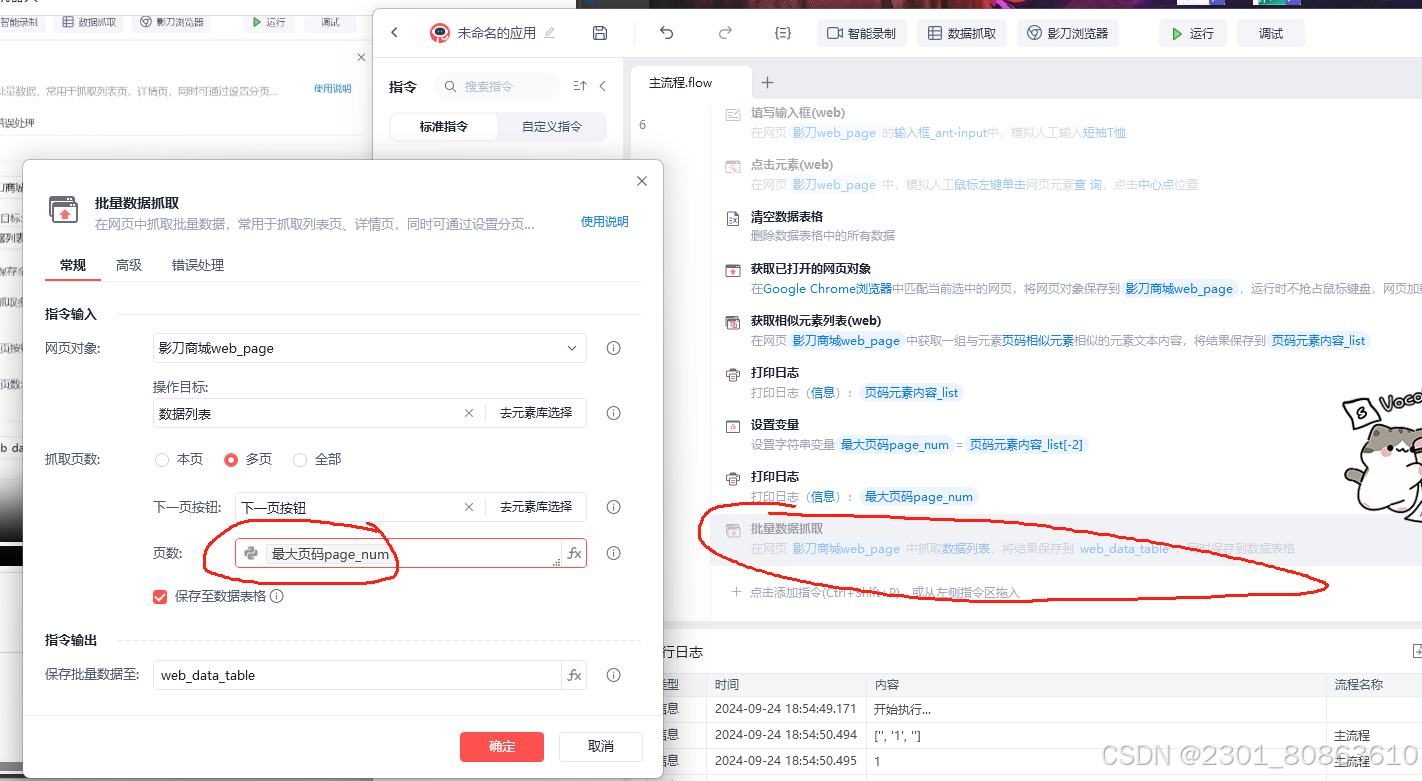Click the redo arrow in toolbar
The width and height of the screenshot is (1422, 781).
pyautogui.click(x=725, y=33)
